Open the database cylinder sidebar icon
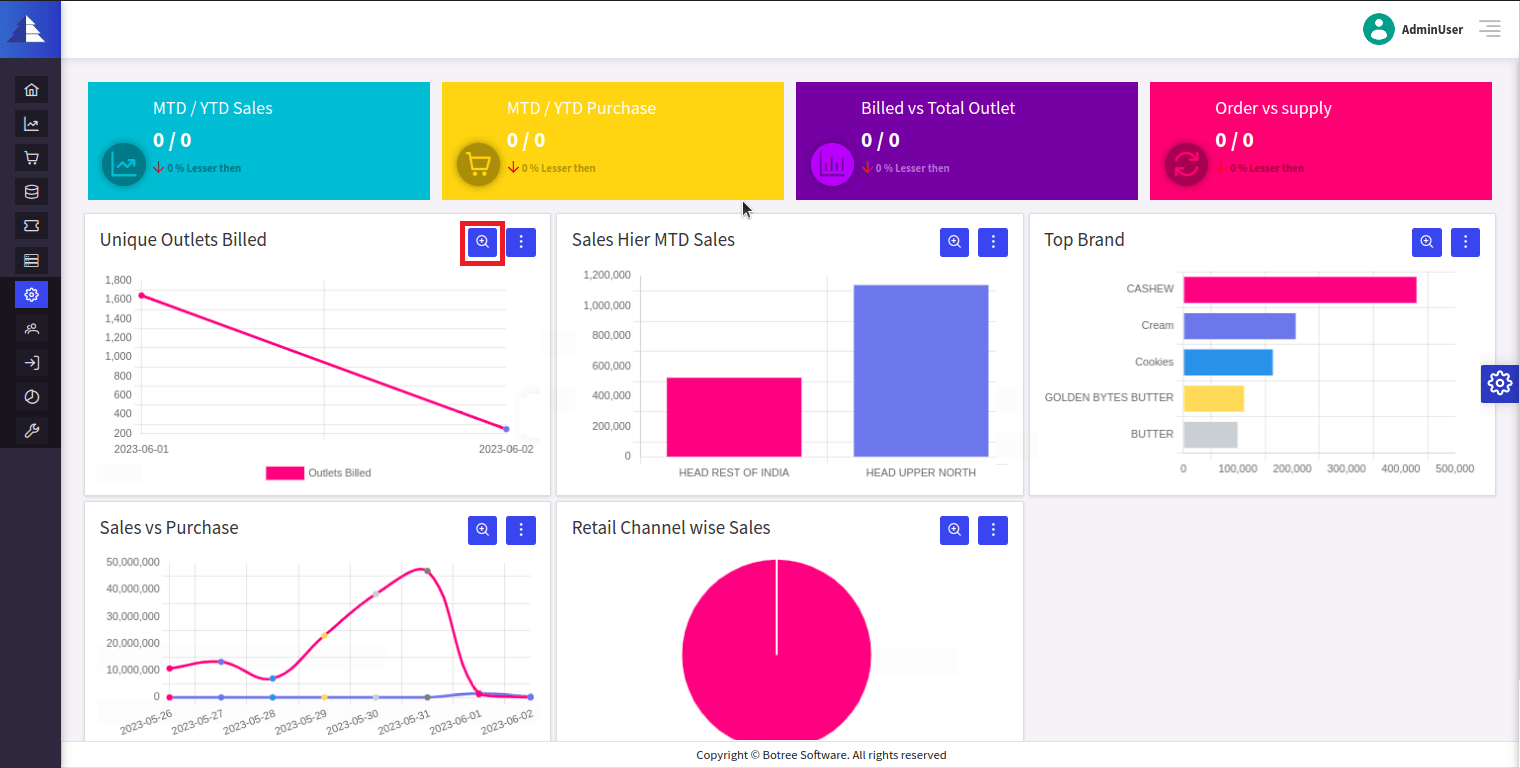1520x768 pixels. click(32, 192)
